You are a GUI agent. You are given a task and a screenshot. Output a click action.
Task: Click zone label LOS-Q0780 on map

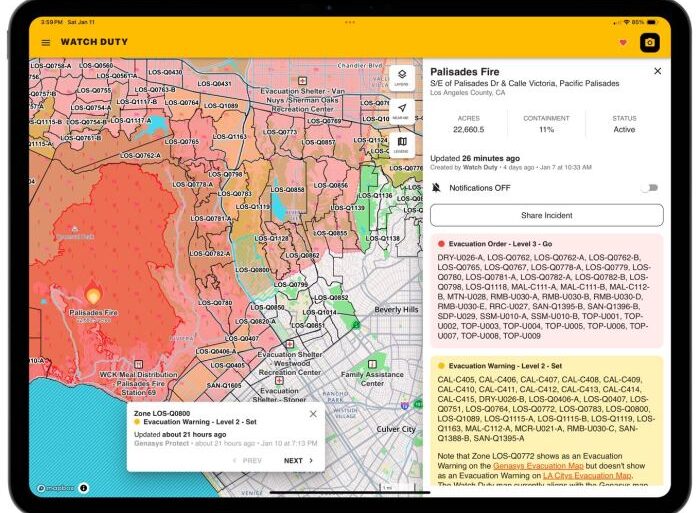point(215,302)
